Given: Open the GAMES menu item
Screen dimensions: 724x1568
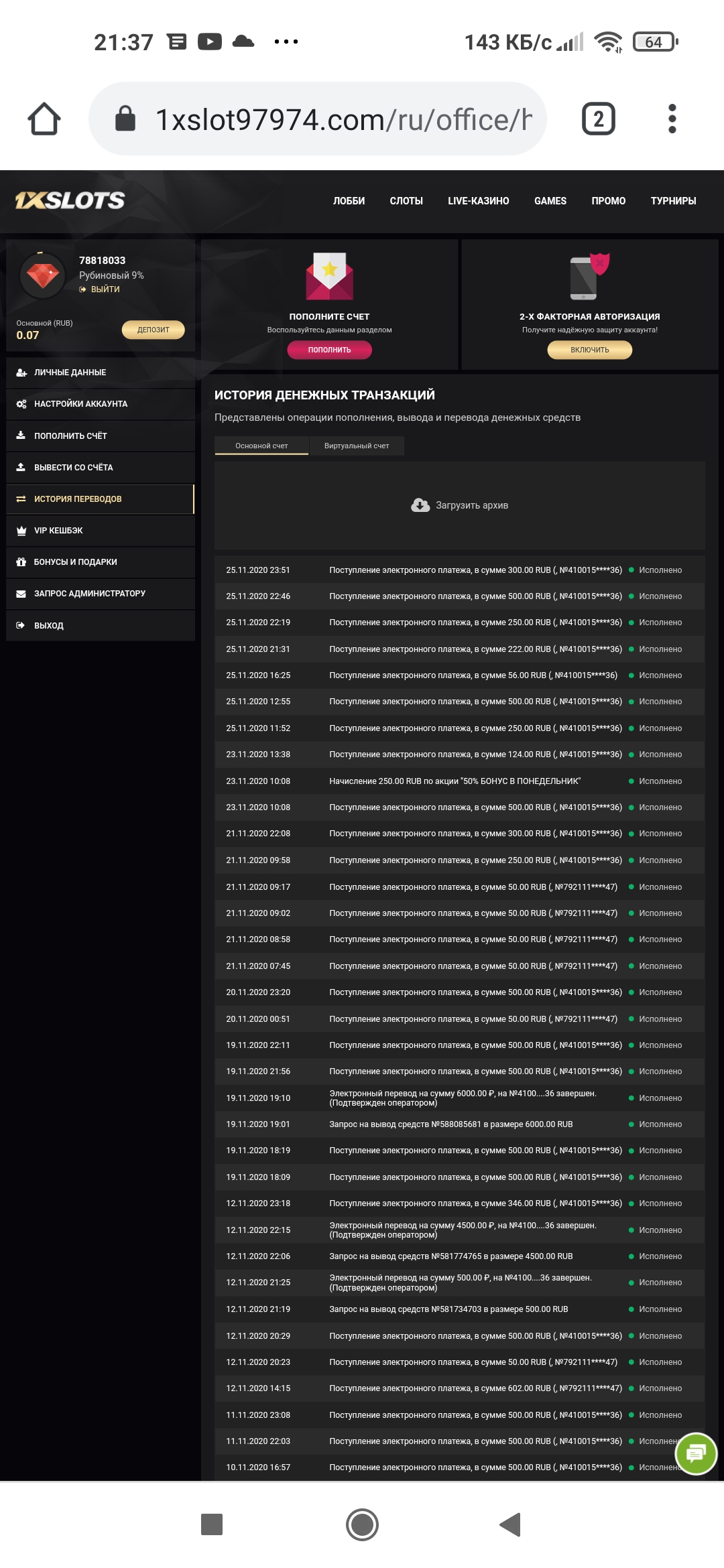Looking at the screenshot, I should click(550, 201).
